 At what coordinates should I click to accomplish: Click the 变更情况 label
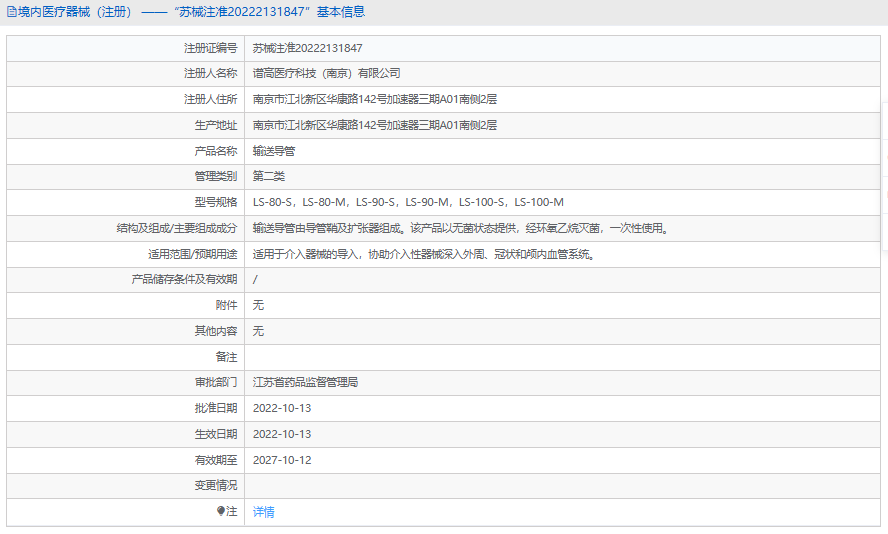[x=216, y=485]
